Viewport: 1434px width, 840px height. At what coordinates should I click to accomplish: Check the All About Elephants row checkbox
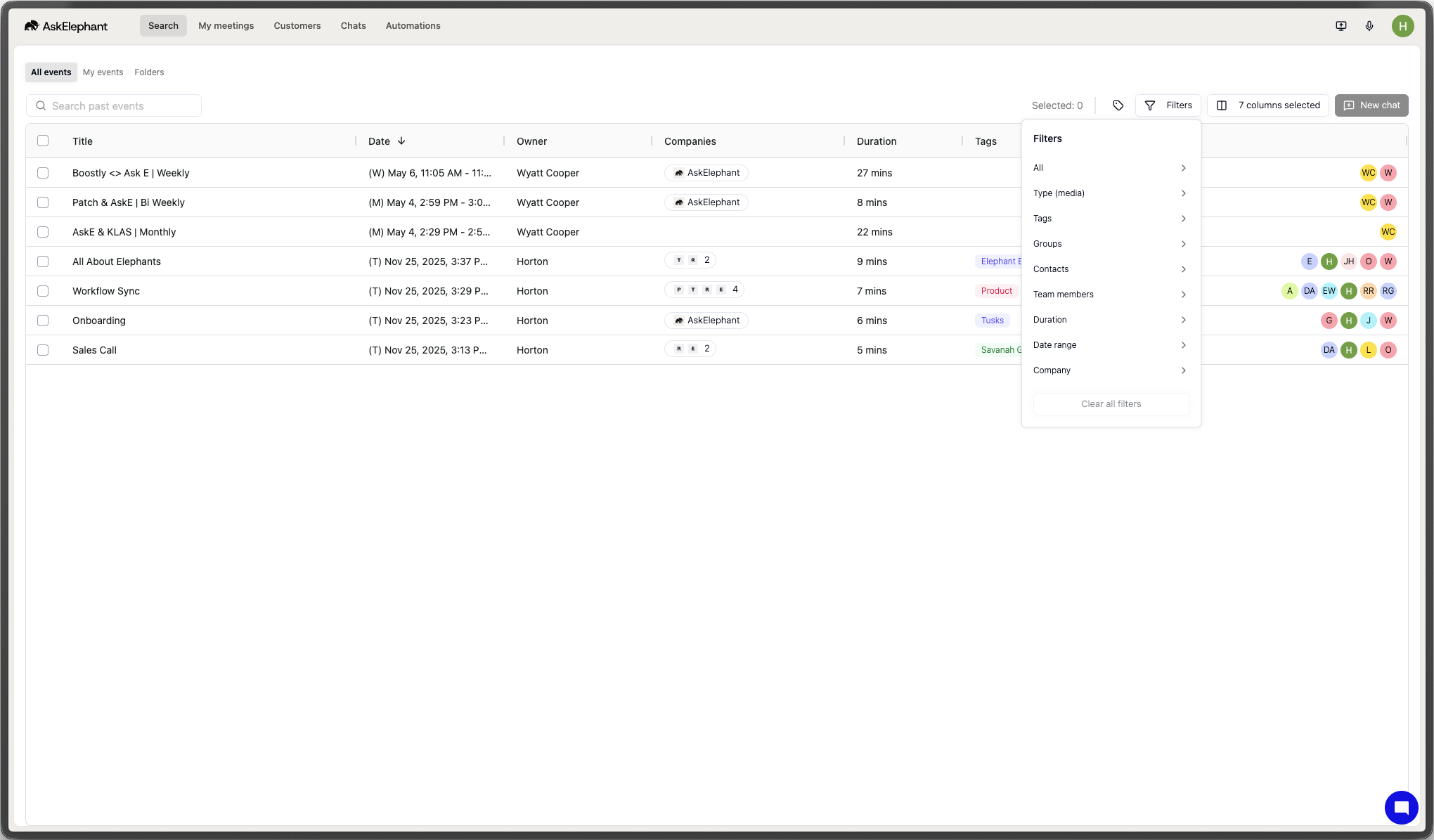pos(43,261)
